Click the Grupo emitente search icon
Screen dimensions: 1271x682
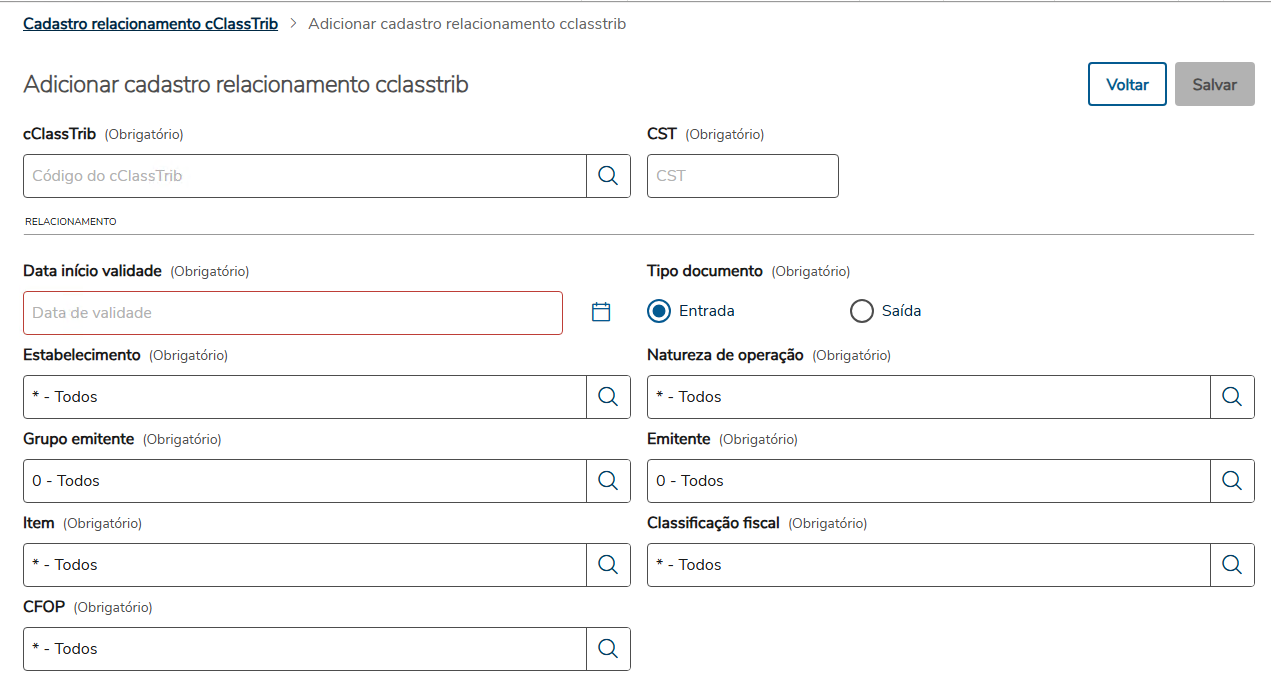[x=608, y=481]
